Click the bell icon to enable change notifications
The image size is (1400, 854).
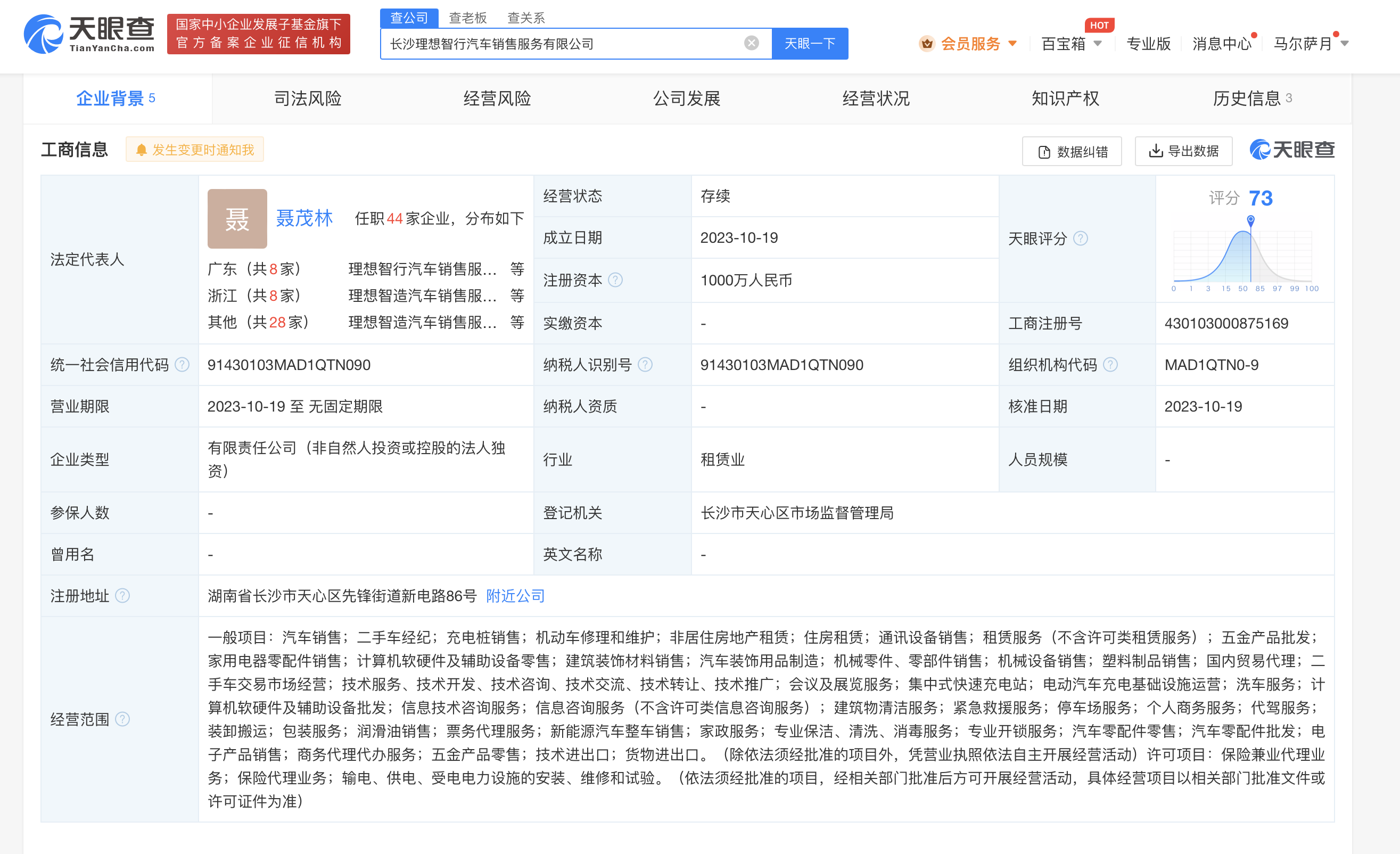click(142, 149)
